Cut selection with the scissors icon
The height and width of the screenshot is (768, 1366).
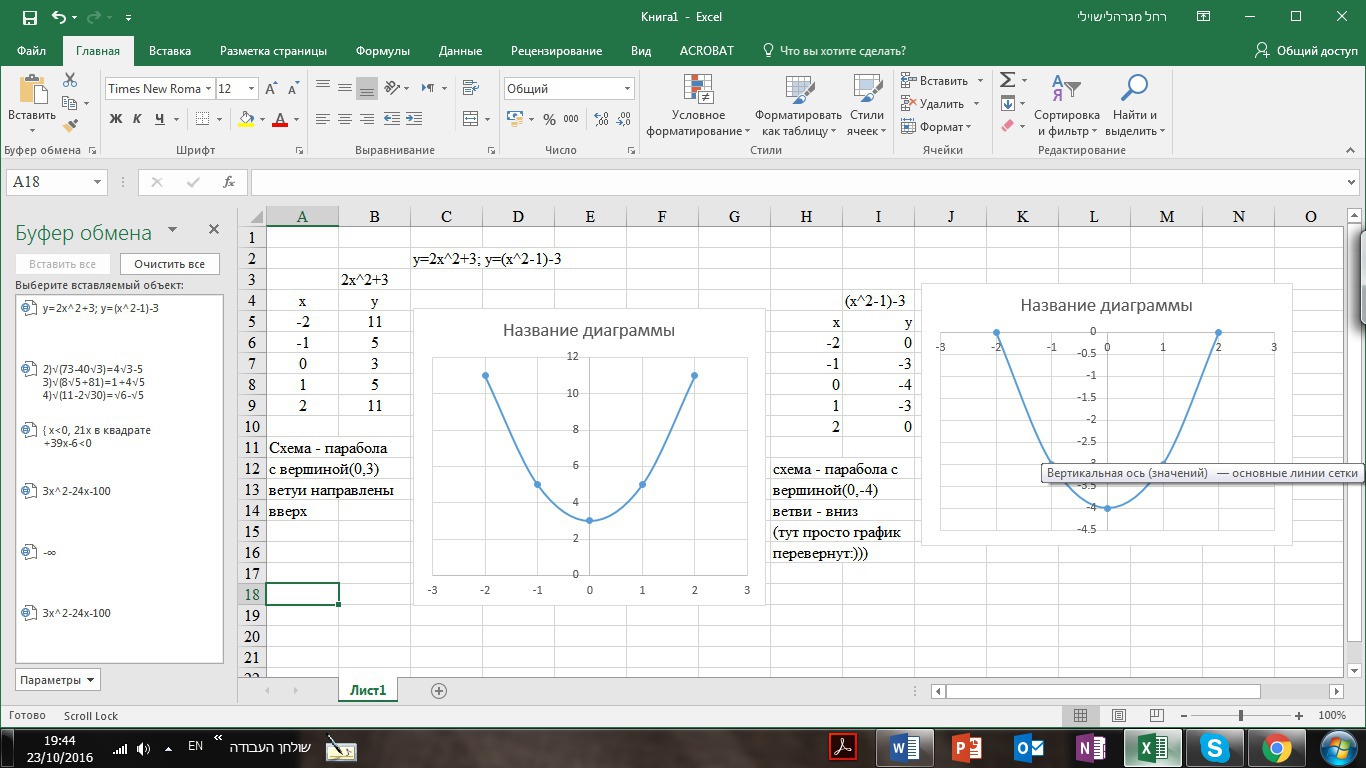coord(70,81)
